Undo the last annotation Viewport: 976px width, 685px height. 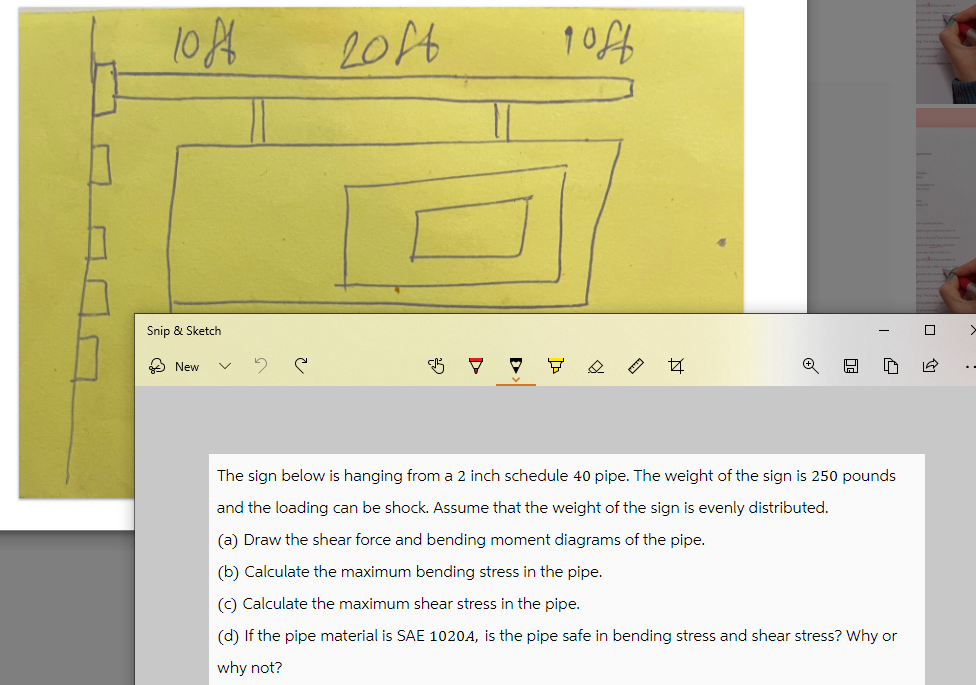coord(261,366)
